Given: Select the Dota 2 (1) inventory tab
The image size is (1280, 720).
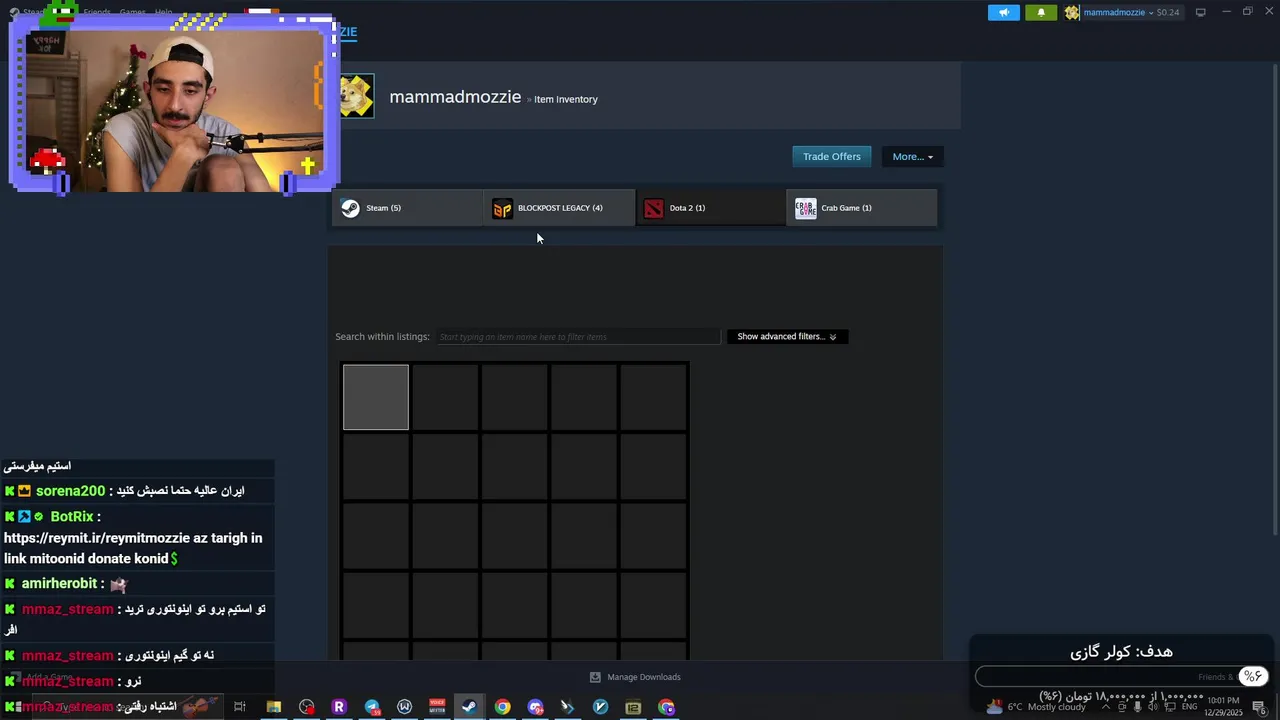Looking at the screenshot, I should tap(711, 208).
